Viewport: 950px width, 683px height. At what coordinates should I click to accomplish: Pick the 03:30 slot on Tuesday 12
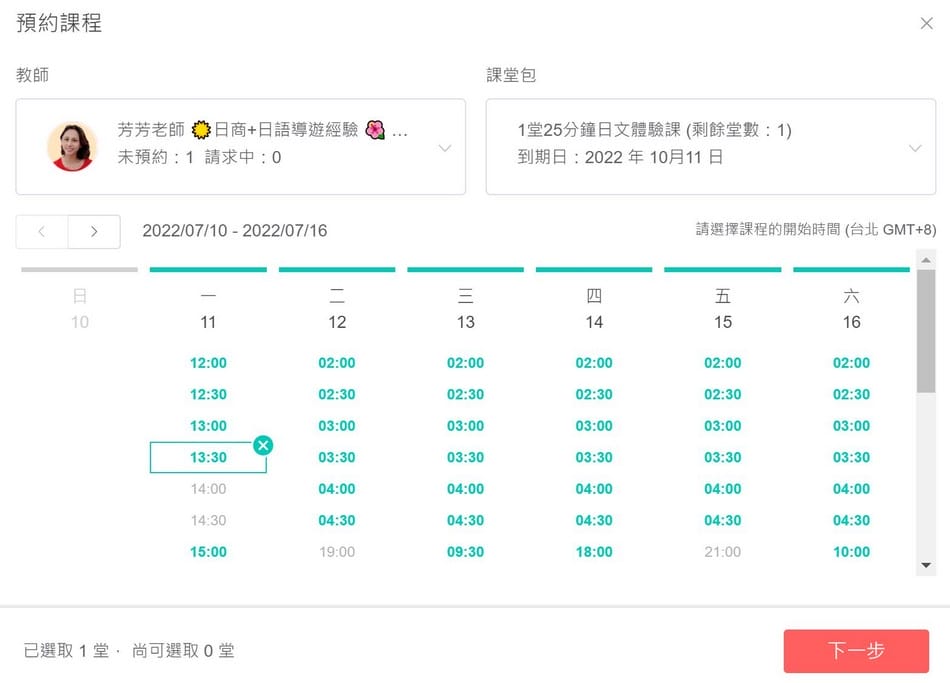[x=337, y=458]
